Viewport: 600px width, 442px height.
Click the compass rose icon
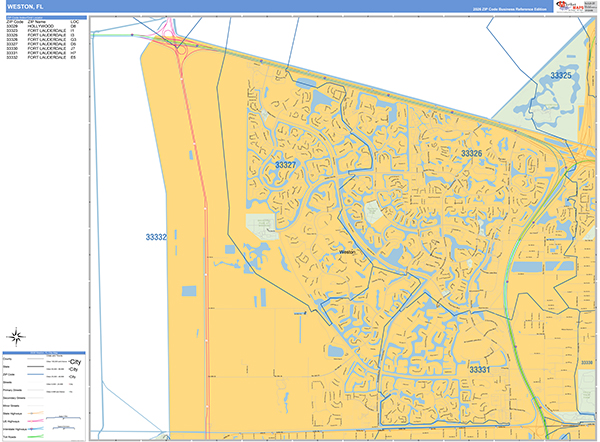(x=16, y=336)
